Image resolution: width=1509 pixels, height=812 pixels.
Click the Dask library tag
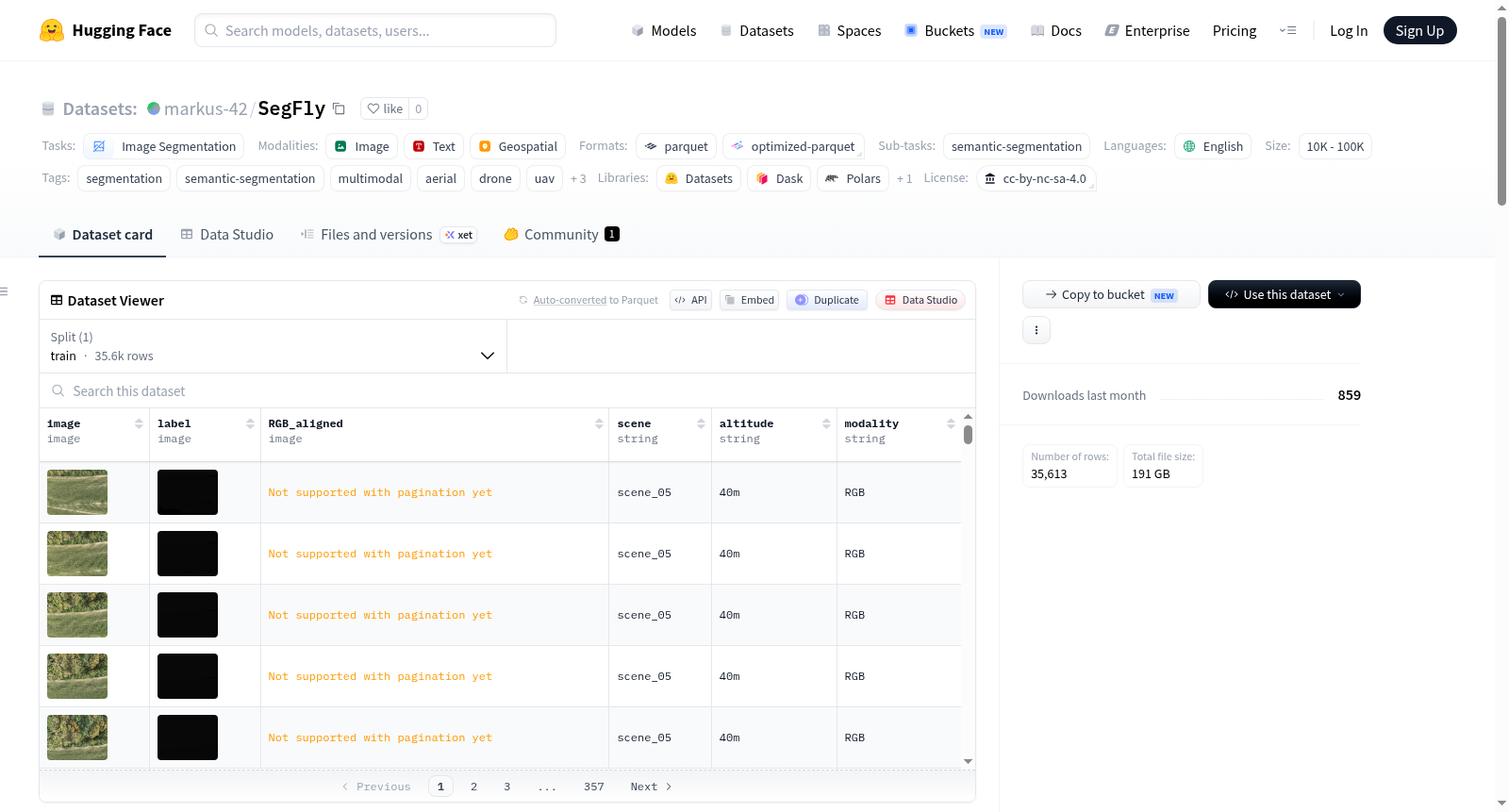point(779,178)
